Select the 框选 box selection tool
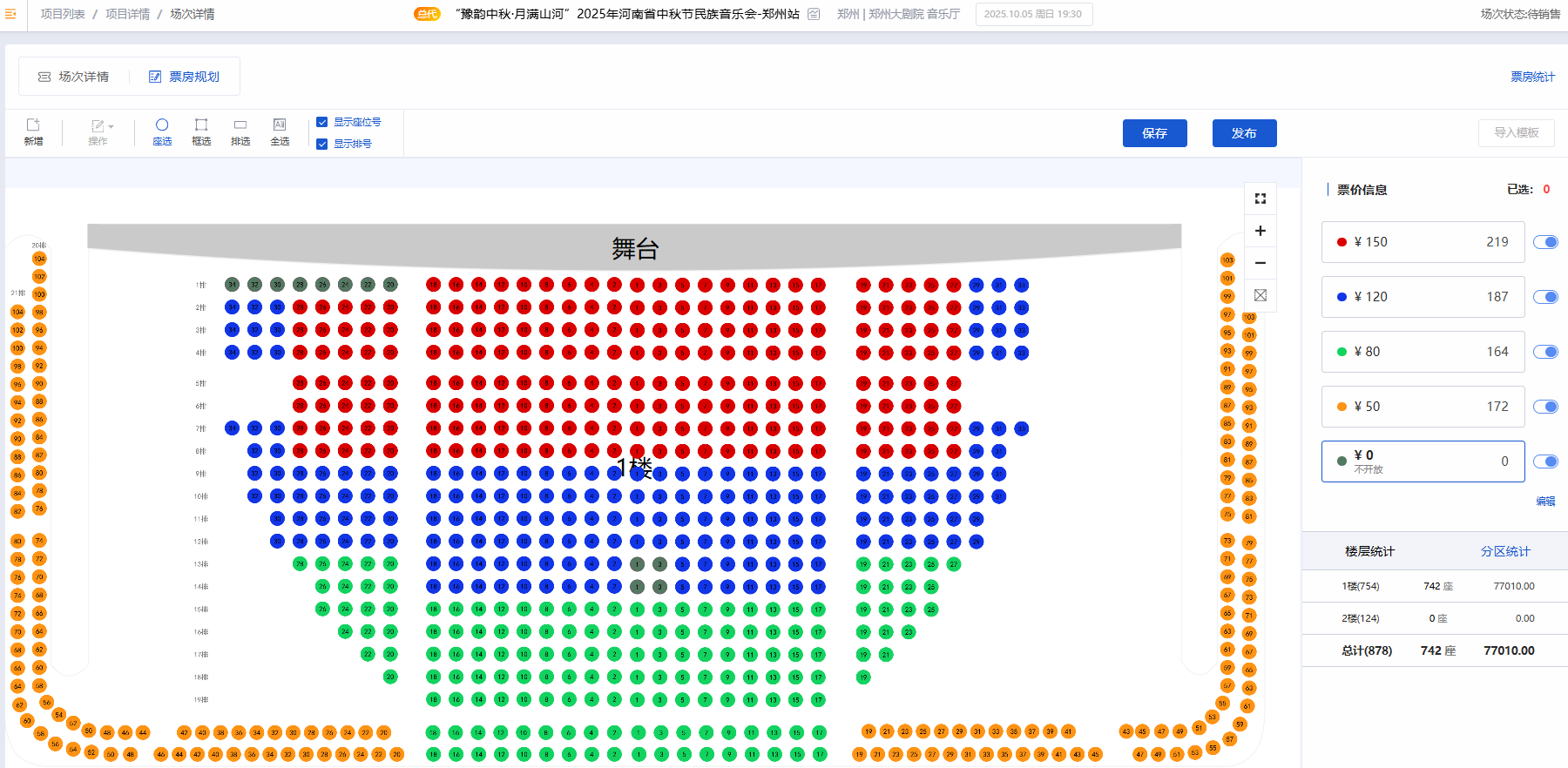This screenshot has width=1568, height=768. (x=201, y=131)
